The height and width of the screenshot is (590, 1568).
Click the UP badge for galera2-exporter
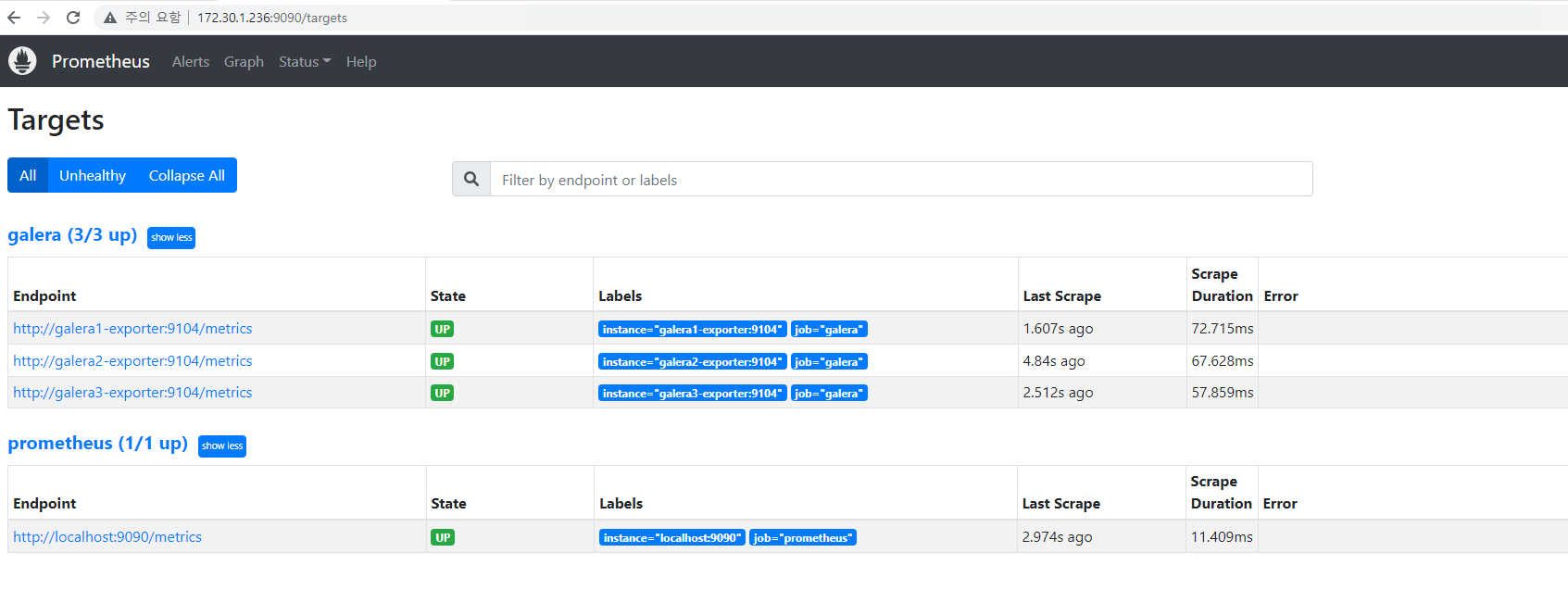tap(443, 361)
